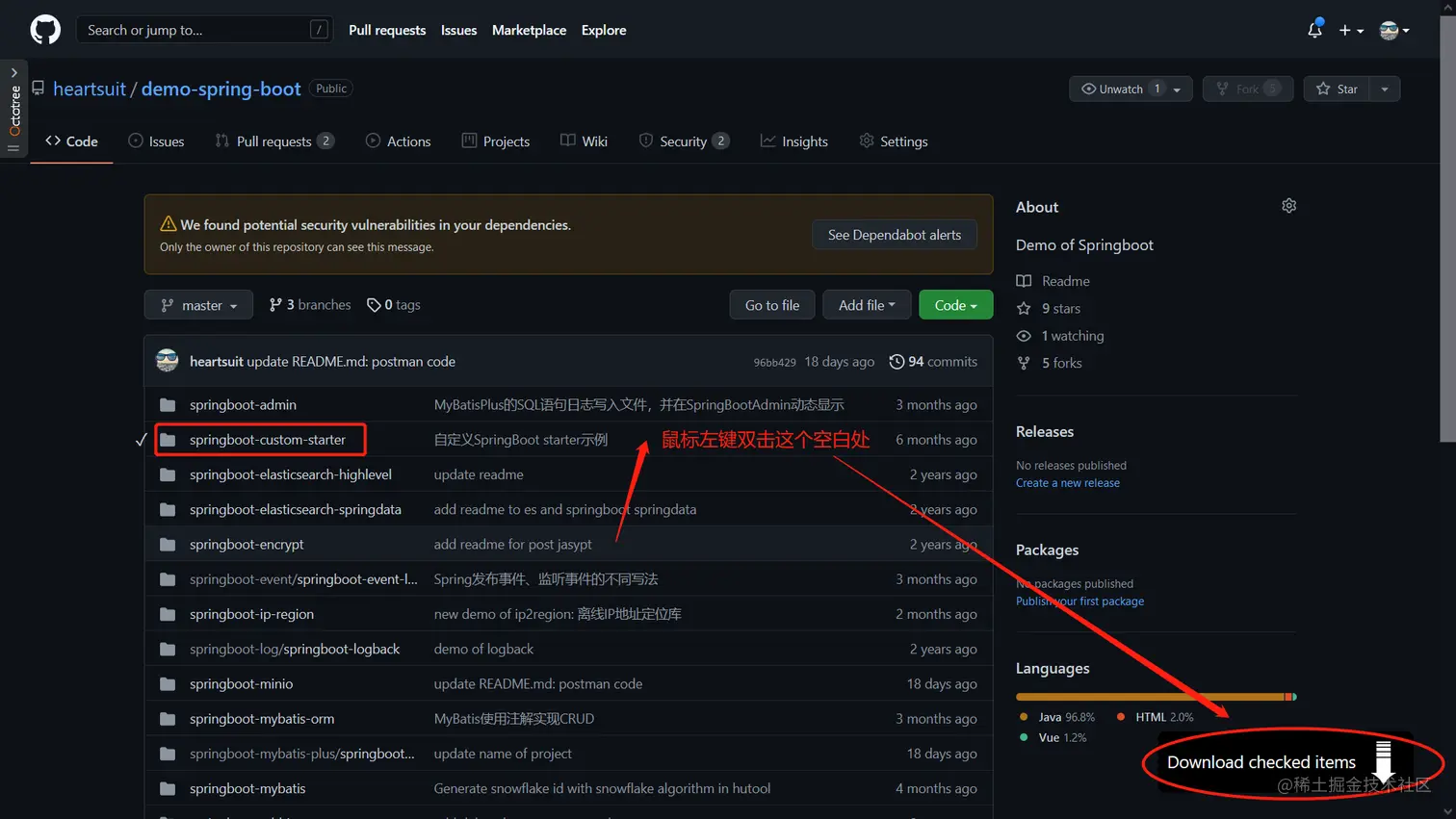
Task: Open the Releases heading link
Action: click(x=1045, y=431)
